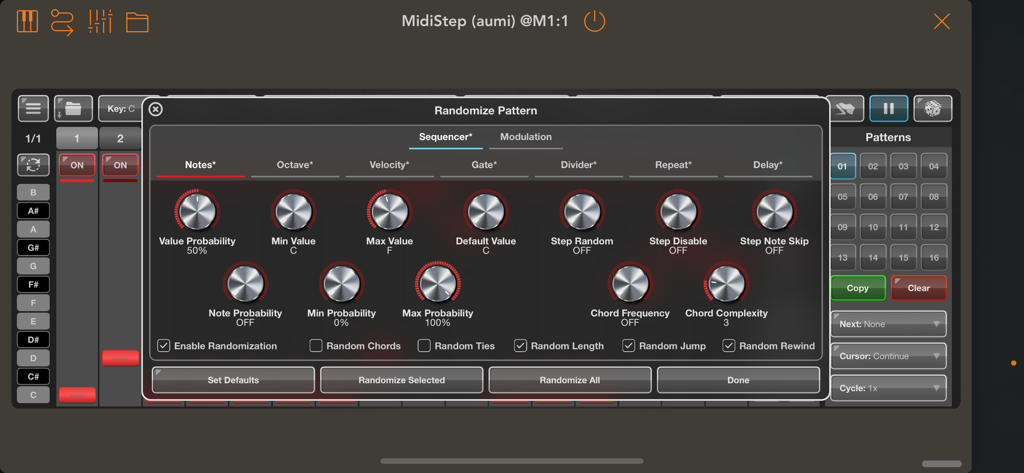Click the Chord Frequency knob

click(x=630, y=284)
